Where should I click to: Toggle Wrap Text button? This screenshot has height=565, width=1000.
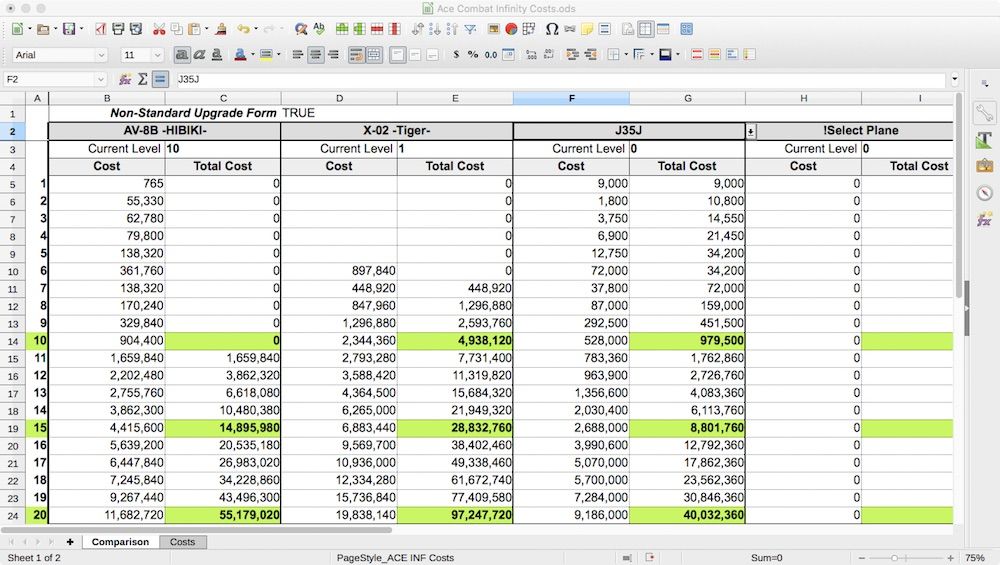click(356, 55)
